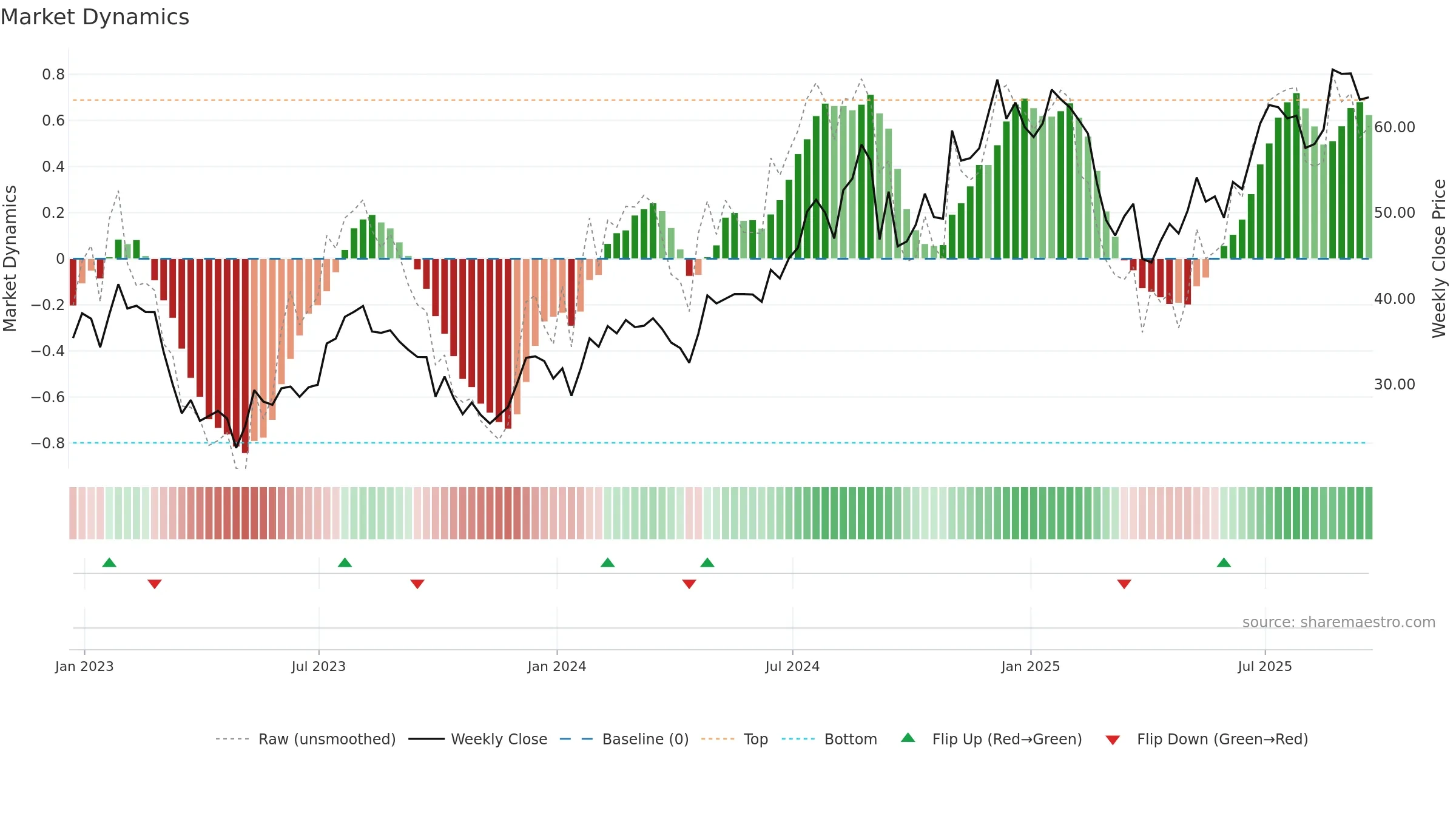Click the Market Dynamics chart title
Viewport: 1456px width, 819px height.
pos(95,17)
